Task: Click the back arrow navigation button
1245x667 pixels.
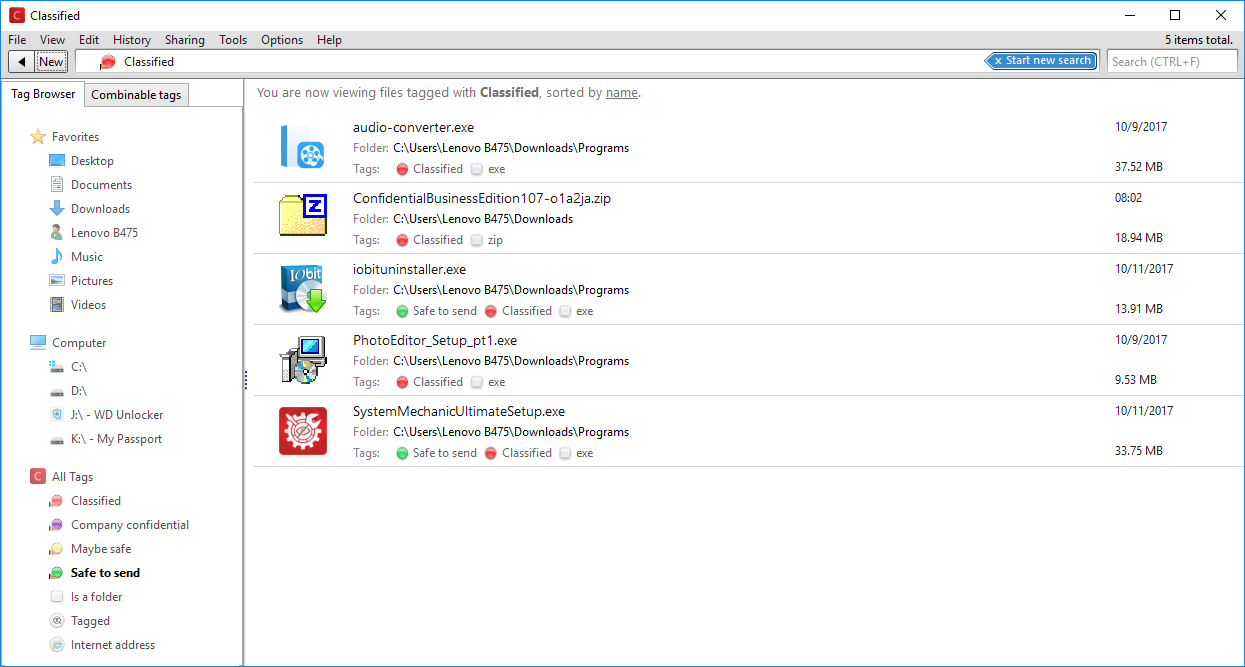Action: click(22, 62)
